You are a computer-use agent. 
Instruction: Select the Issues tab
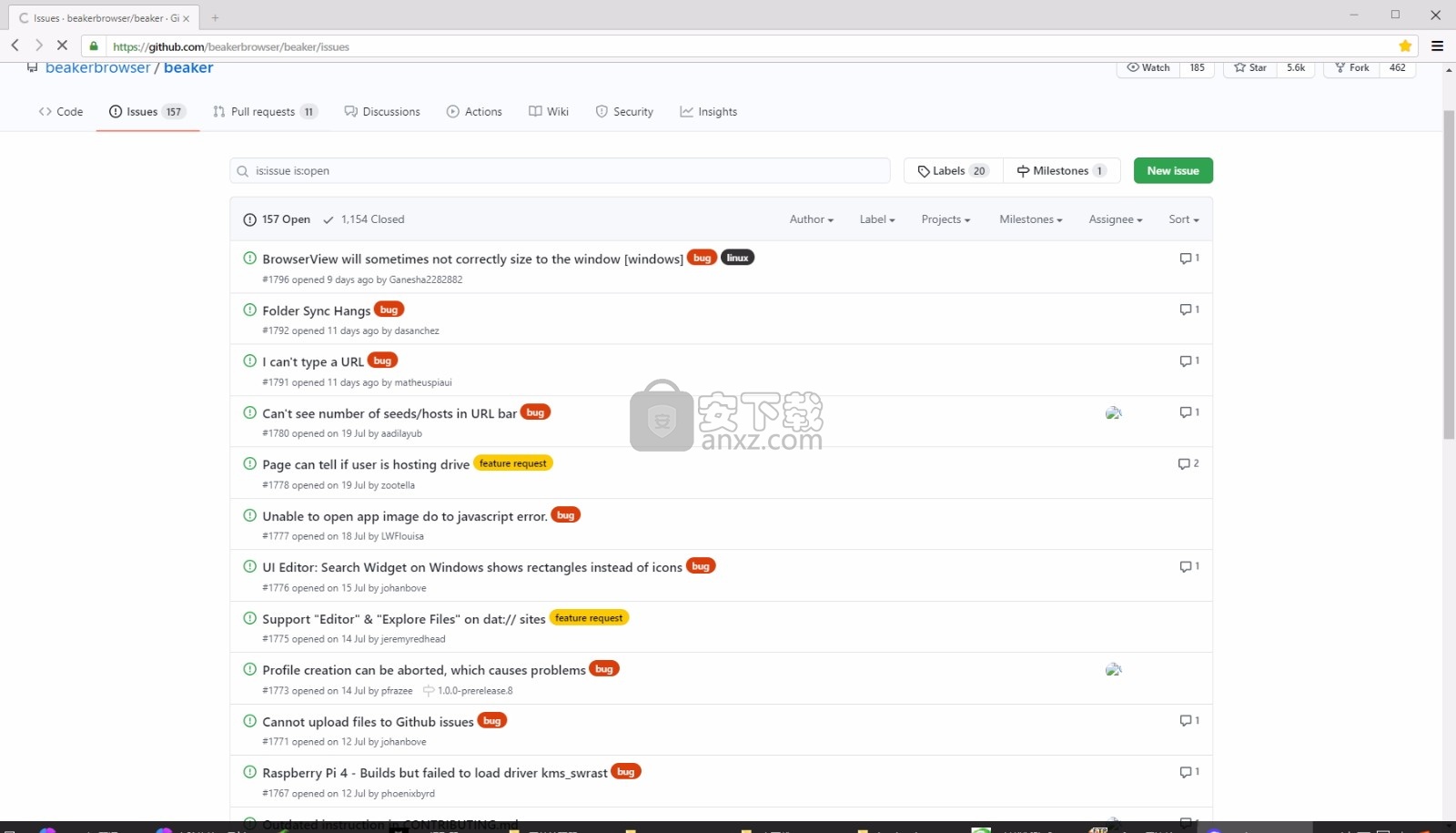point(147,112)
